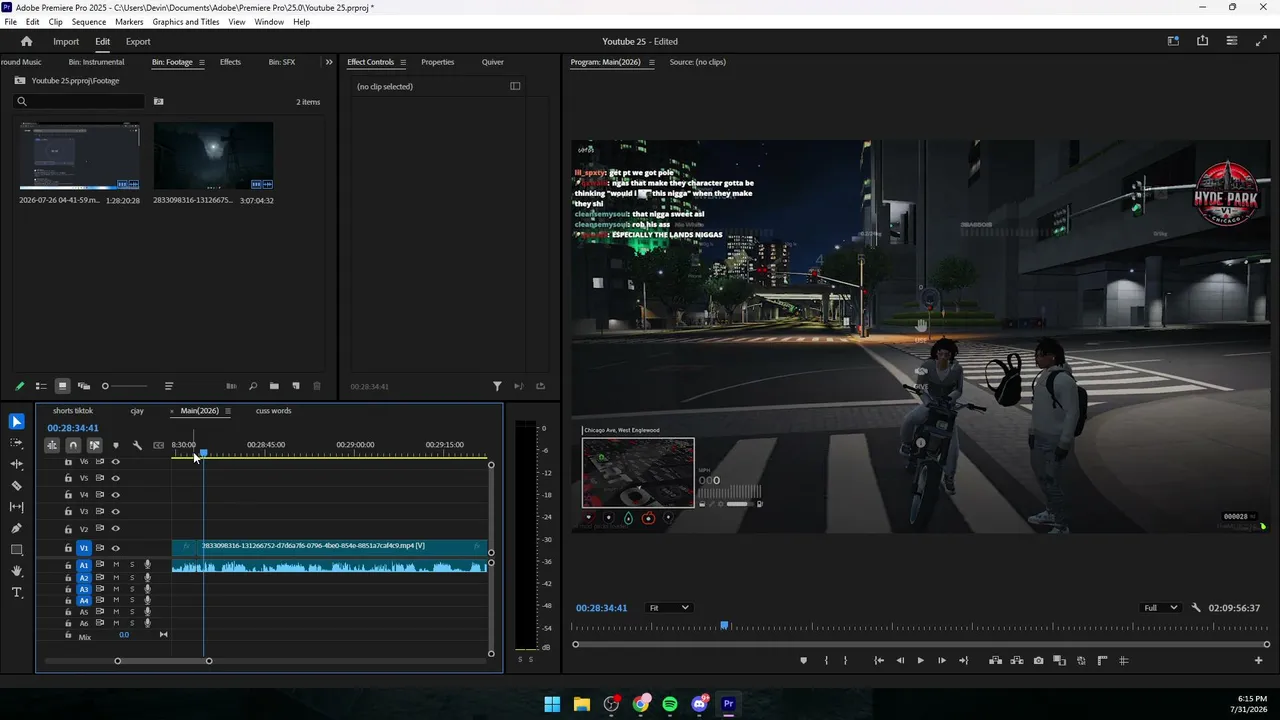Viewport: 1280px width, 720px height.
Task: Click the Share/Quick Export icon
Action: point(1202,41)
